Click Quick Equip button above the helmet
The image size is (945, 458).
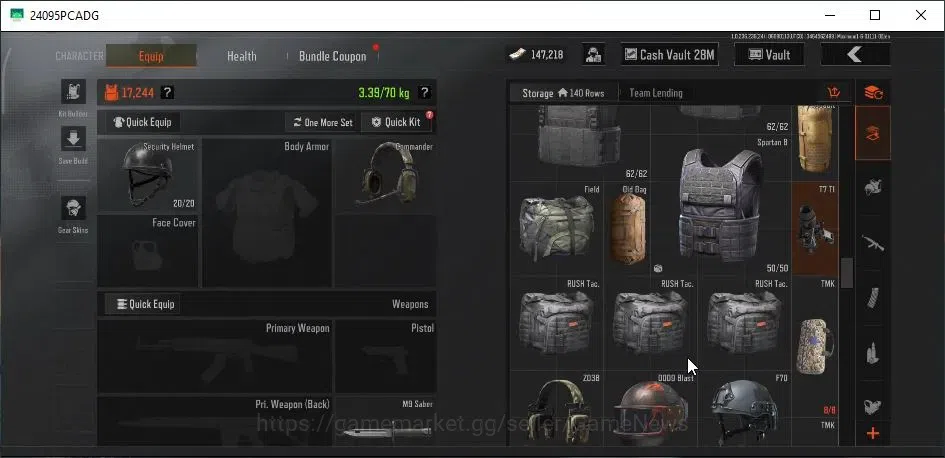143,122
